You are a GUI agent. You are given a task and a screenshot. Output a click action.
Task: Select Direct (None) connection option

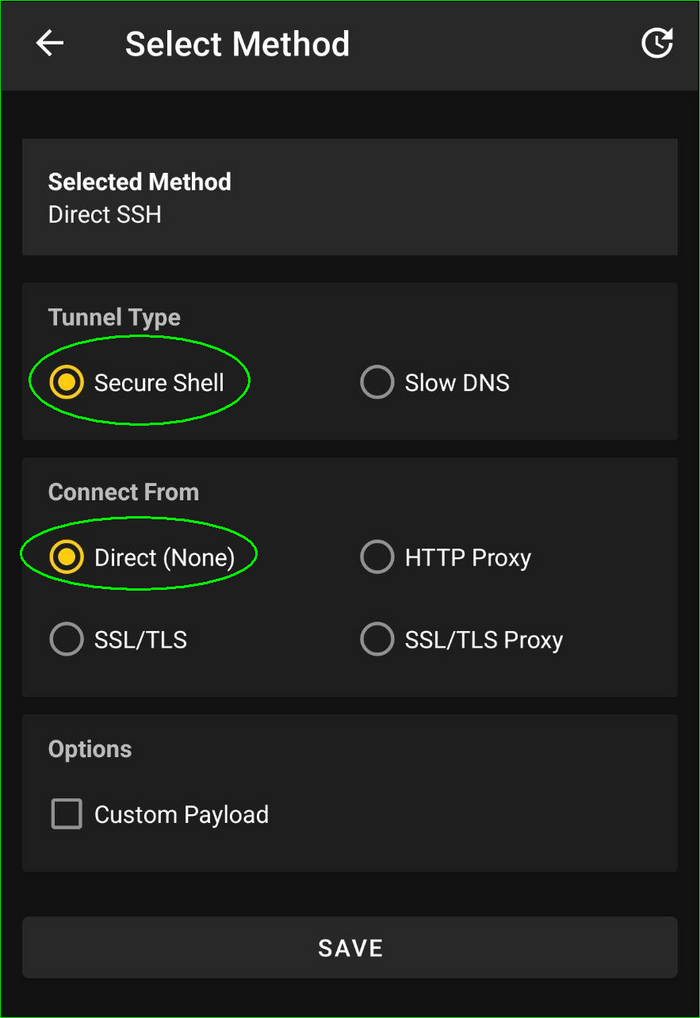67,557
